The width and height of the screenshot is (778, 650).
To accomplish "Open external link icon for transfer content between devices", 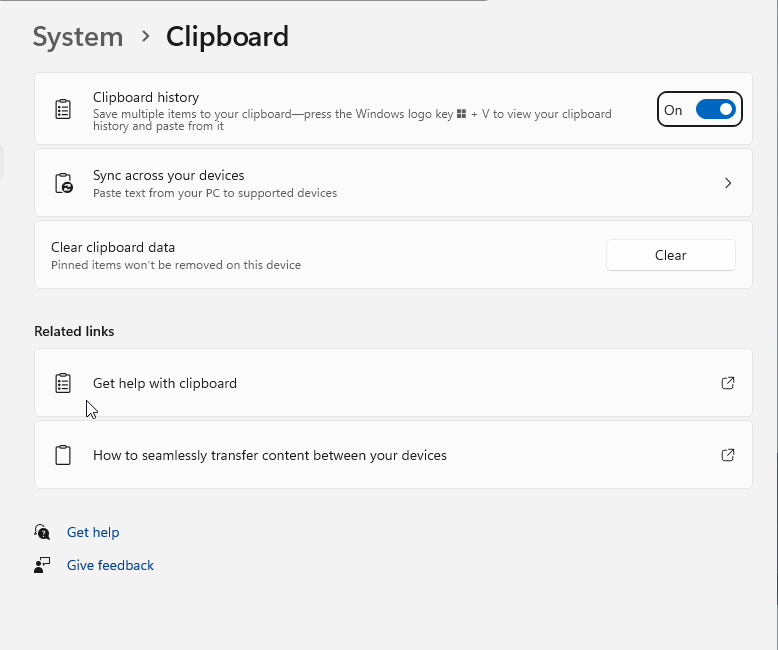I will pyautogui.click(x=728, y=455).
